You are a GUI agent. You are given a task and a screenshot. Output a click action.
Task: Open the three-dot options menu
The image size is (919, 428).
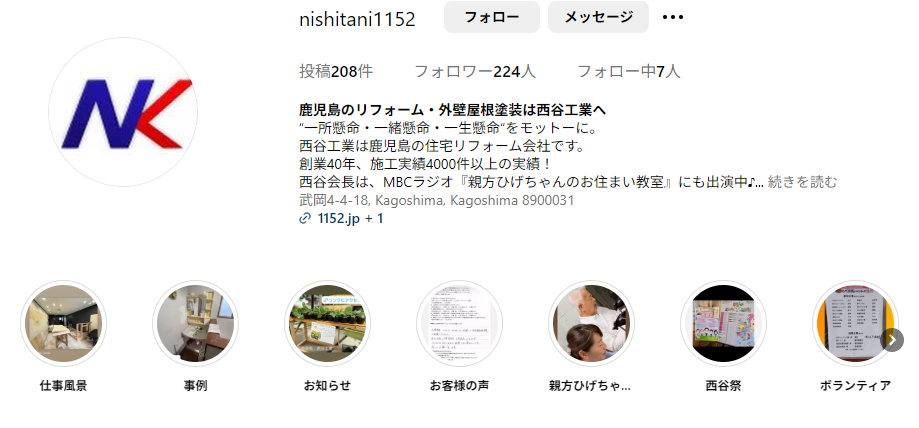click(672, 17)
